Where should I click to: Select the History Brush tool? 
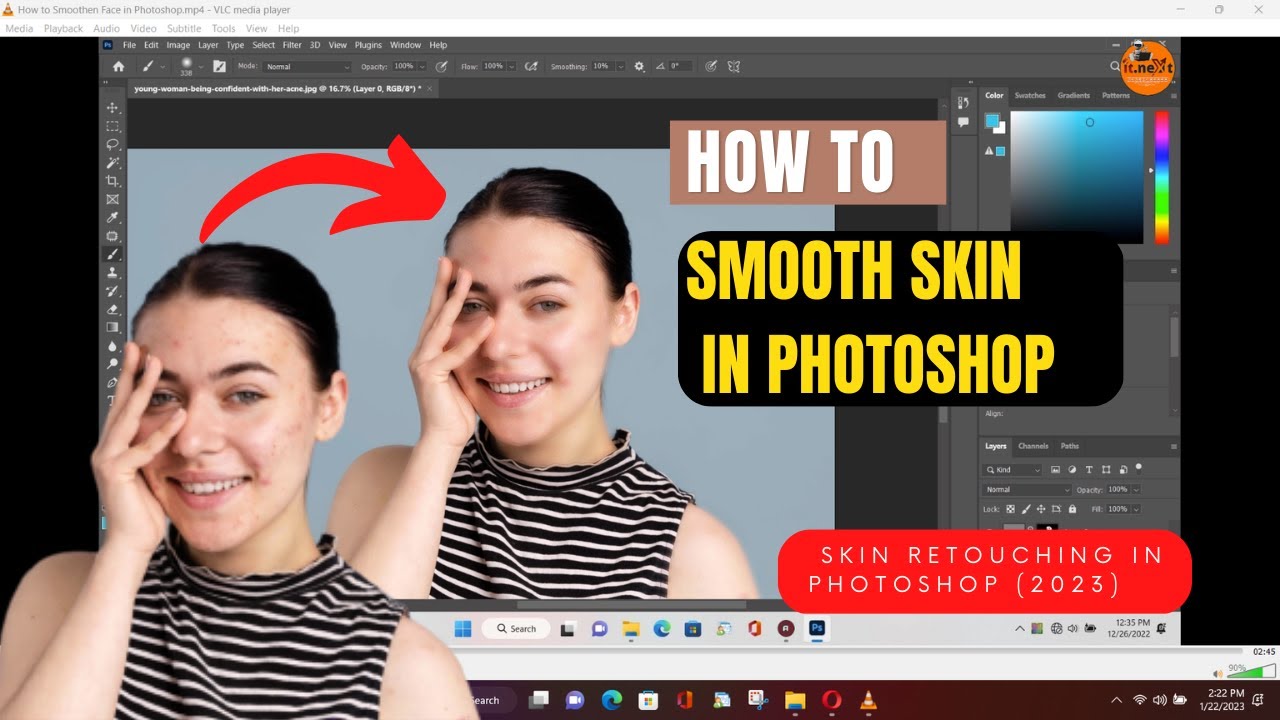112,291
